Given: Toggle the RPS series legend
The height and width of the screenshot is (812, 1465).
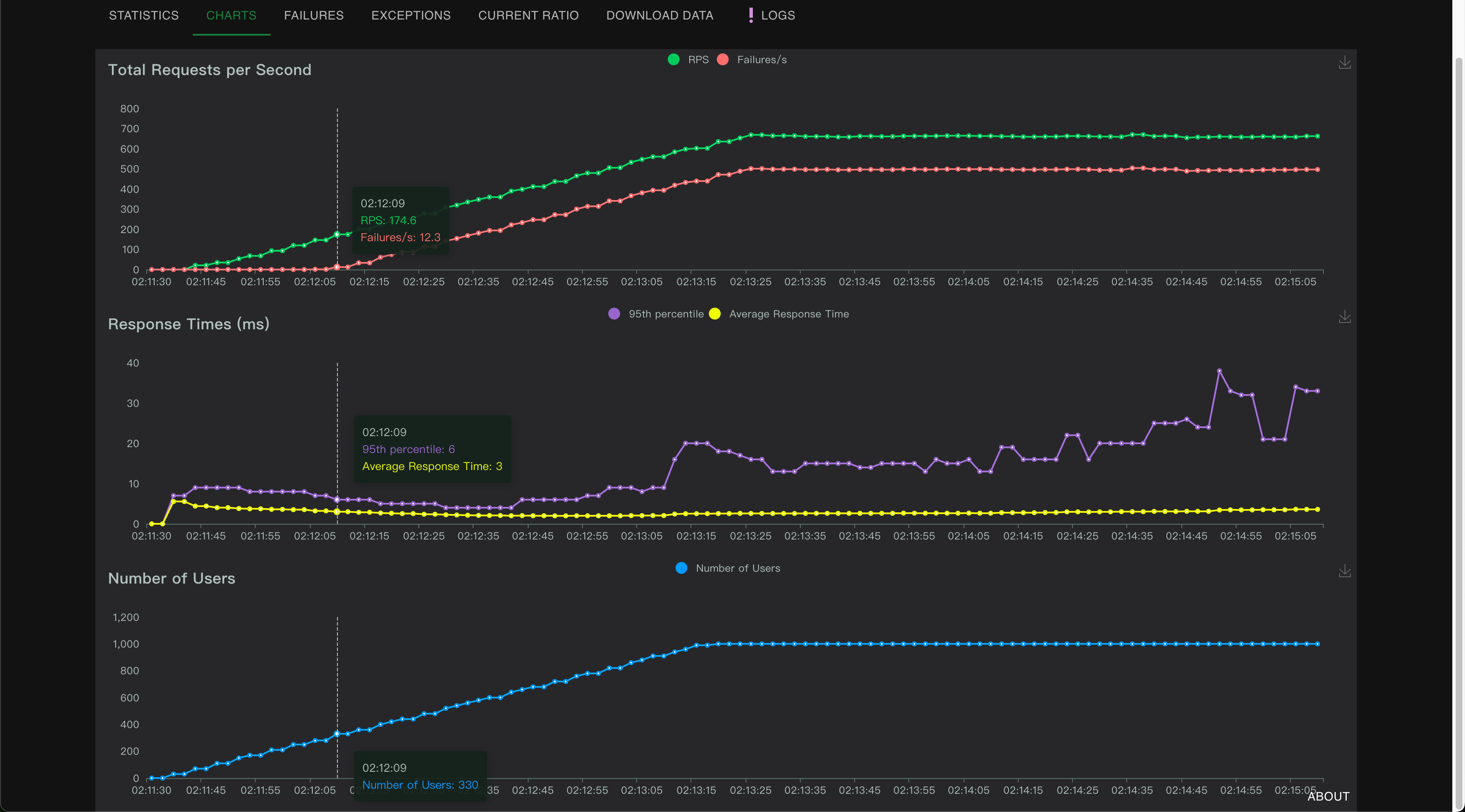Looking at the screenshot, I should pyautogui.click(x=688, y=59).
